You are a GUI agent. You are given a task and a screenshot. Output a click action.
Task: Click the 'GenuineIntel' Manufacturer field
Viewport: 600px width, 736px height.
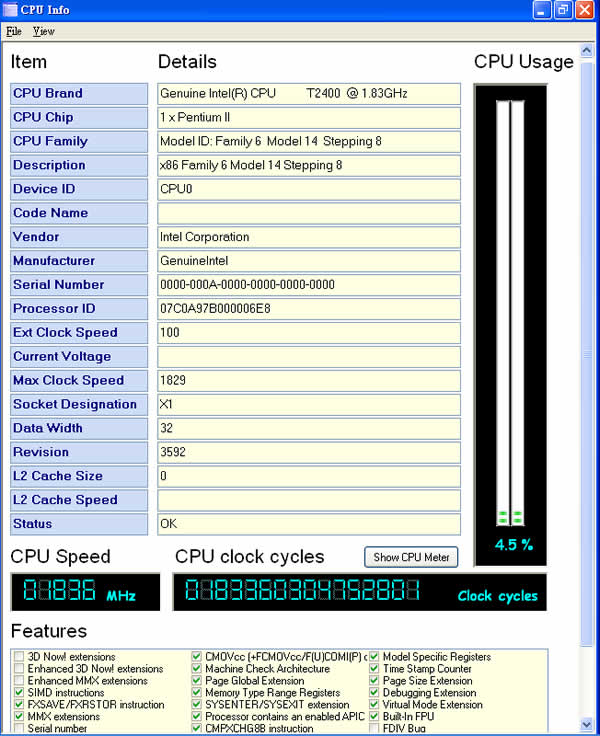point(309,261)
